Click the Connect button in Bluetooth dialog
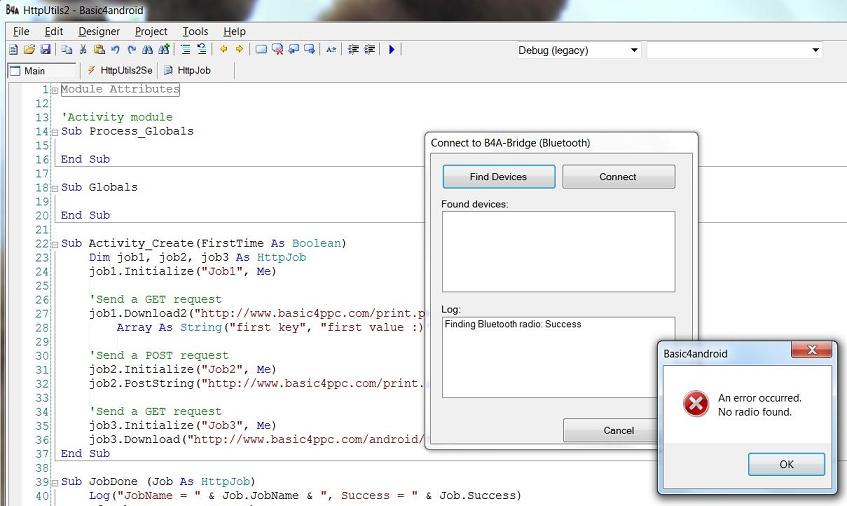Screen dimensions: 847x506 [x=618, y=177]
